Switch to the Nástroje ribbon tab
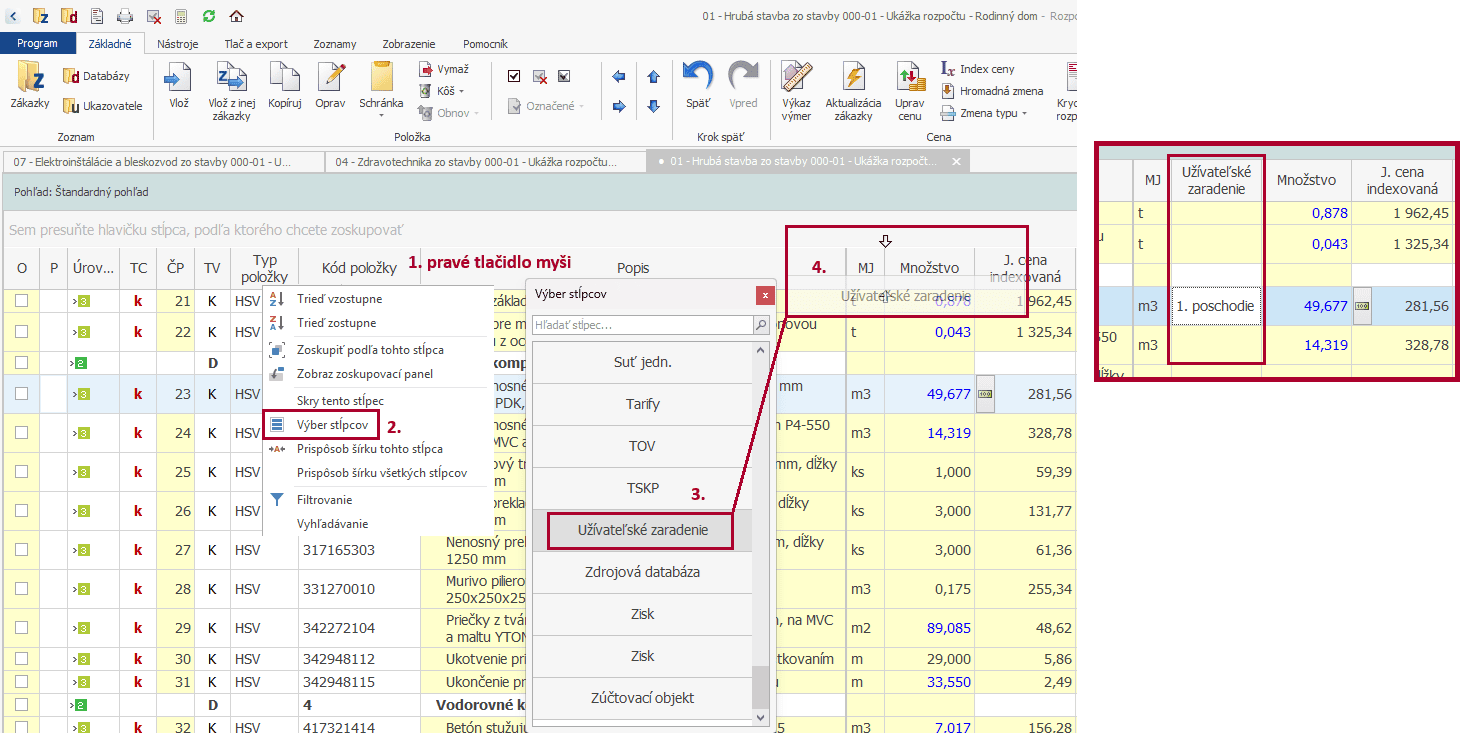 178,44
